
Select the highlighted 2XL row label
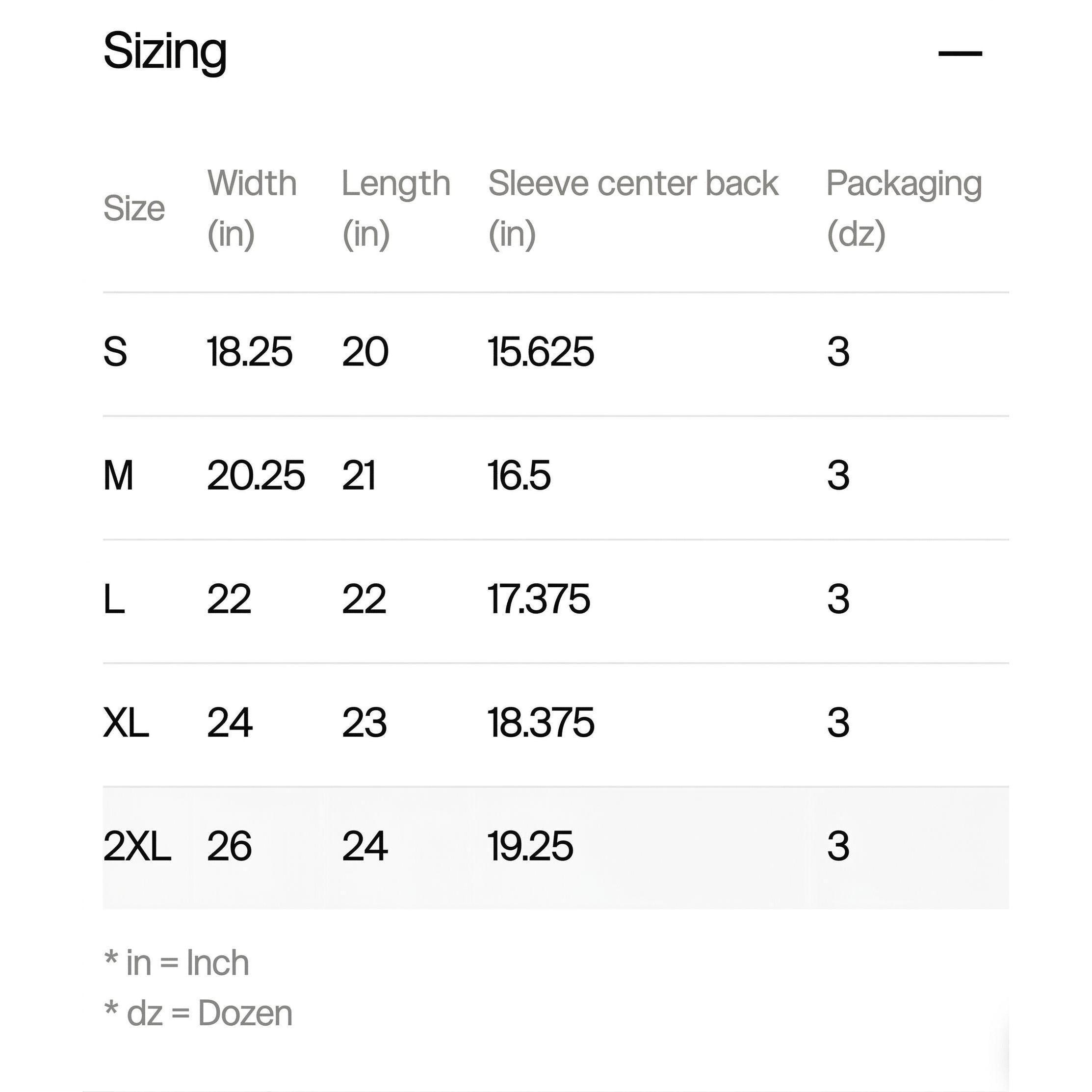(137, 846)
